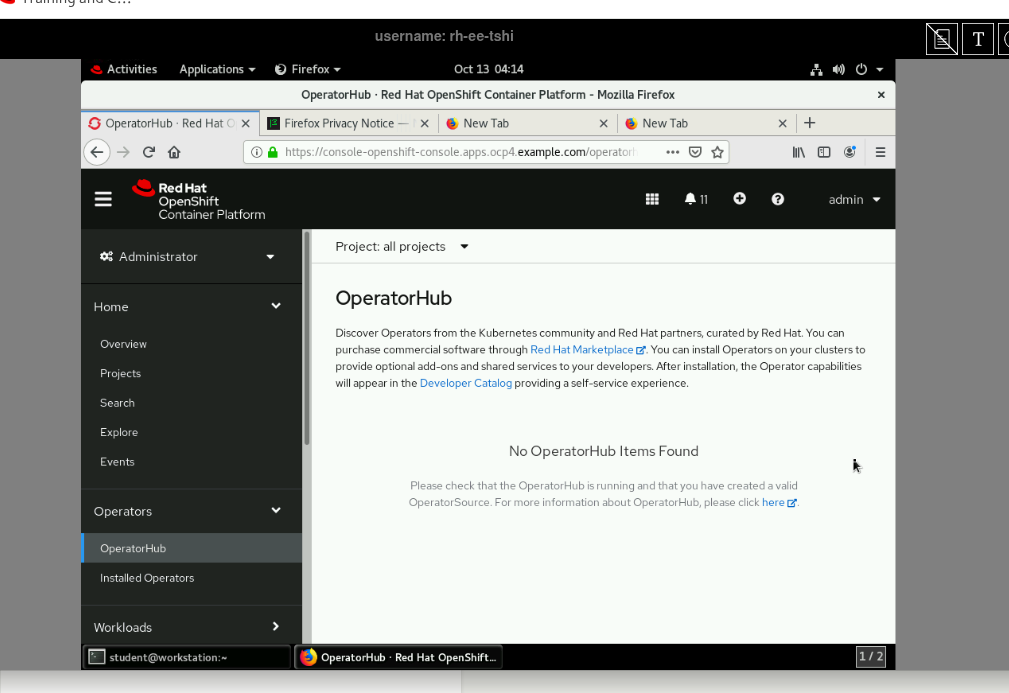This screenshot has width=1009, height=693.
Task: Go to Firefox home page icon
Action: [174, 152]
